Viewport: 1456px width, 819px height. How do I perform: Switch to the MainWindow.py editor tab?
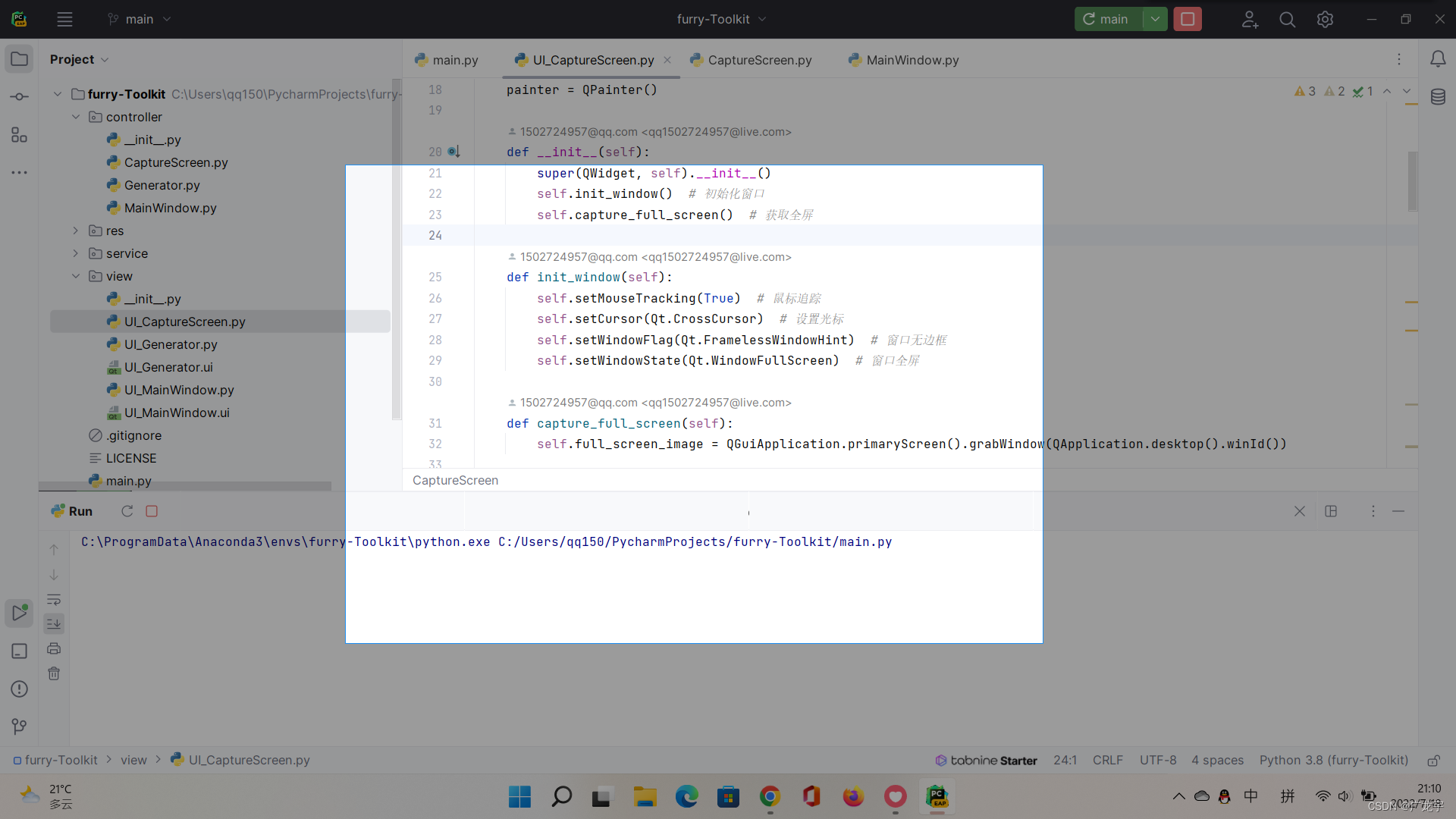(910, 60)
